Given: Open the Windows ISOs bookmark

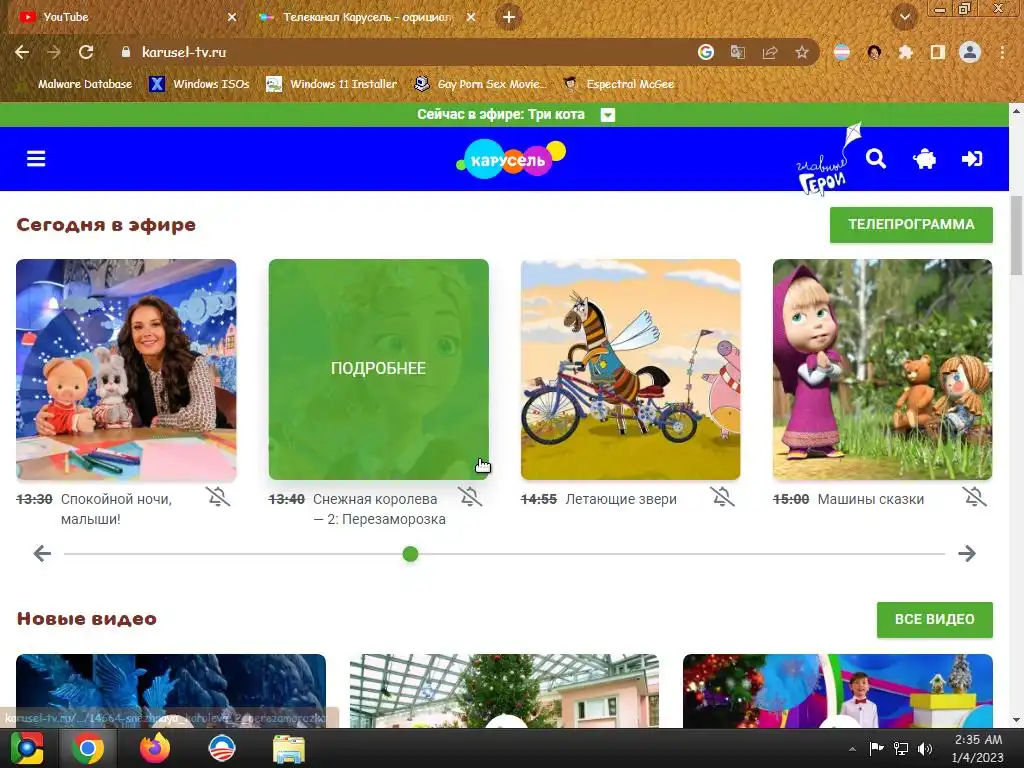Looking at the screenshot, I should (x=199, y=84).
